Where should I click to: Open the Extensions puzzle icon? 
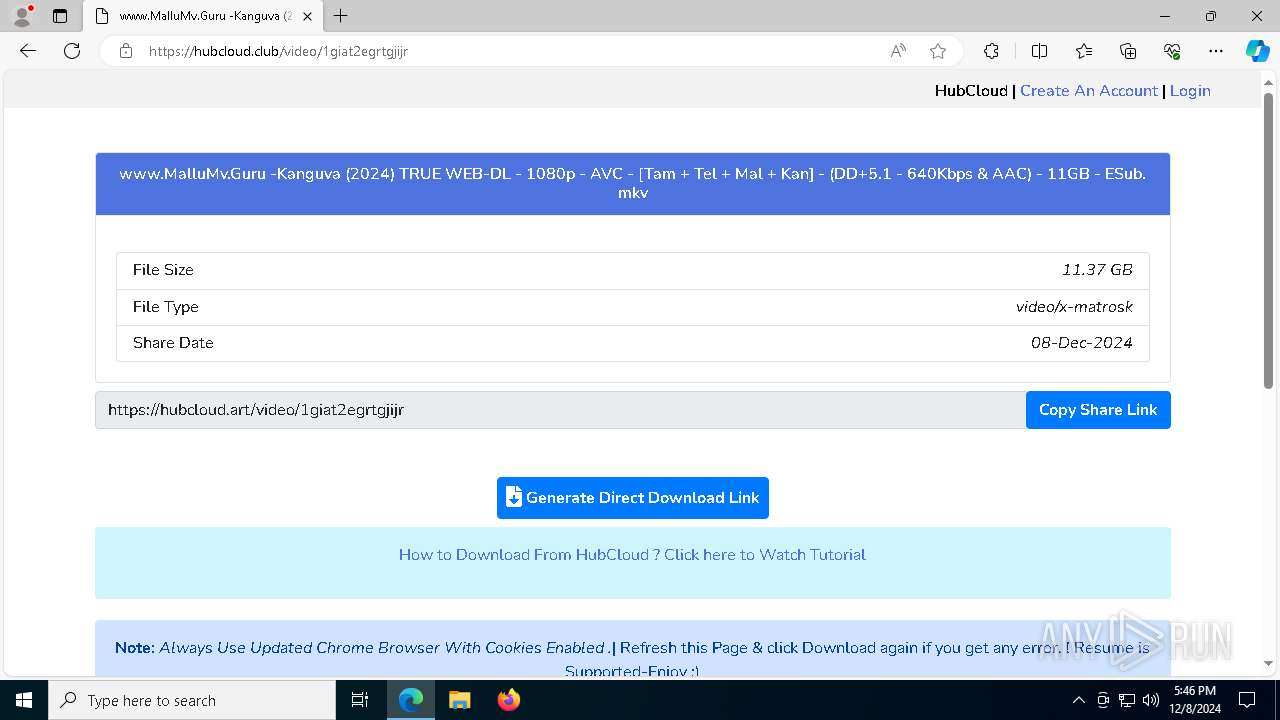point(991,51)
